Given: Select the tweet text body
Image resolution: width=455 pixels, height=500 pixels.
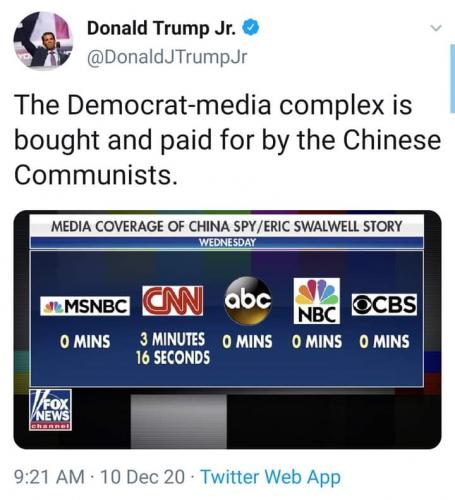Looking at the screenshot, I should click(227, 140).
